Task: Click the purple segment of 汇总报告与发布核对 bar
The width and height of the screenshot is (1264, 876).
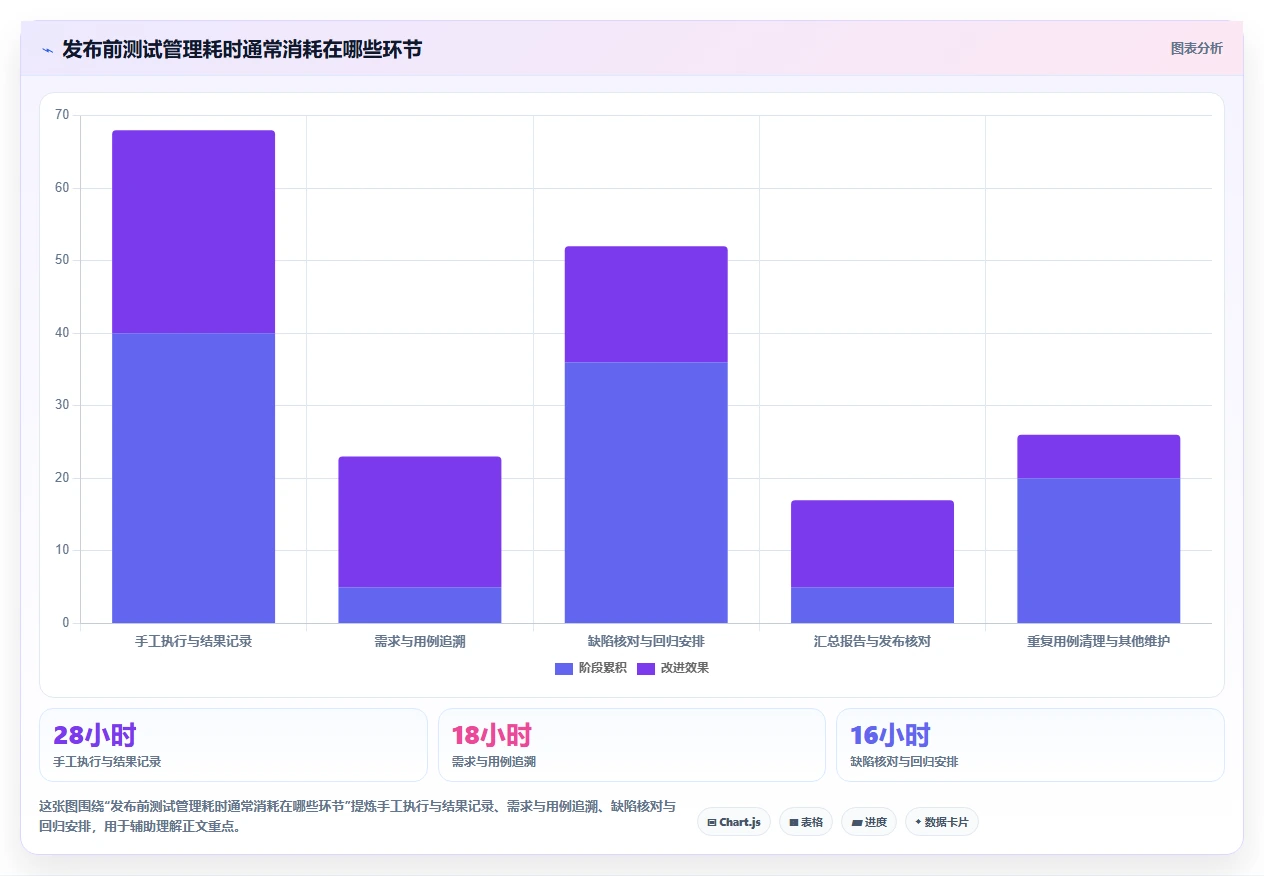Action: [872, 544]
